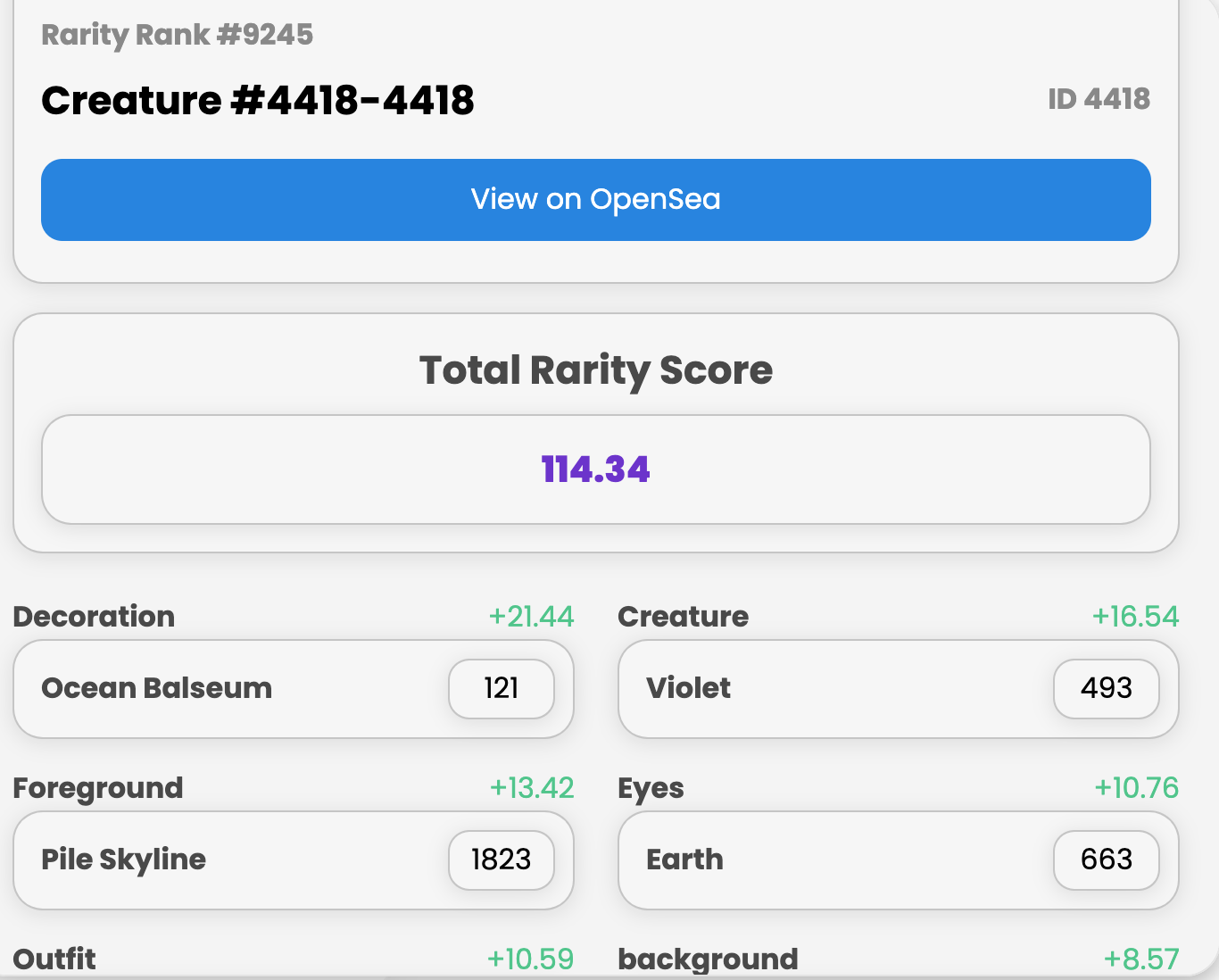Open the Violet creature trait card
The height and width of the screenshot is (980, 1219).
coord(899,689)
